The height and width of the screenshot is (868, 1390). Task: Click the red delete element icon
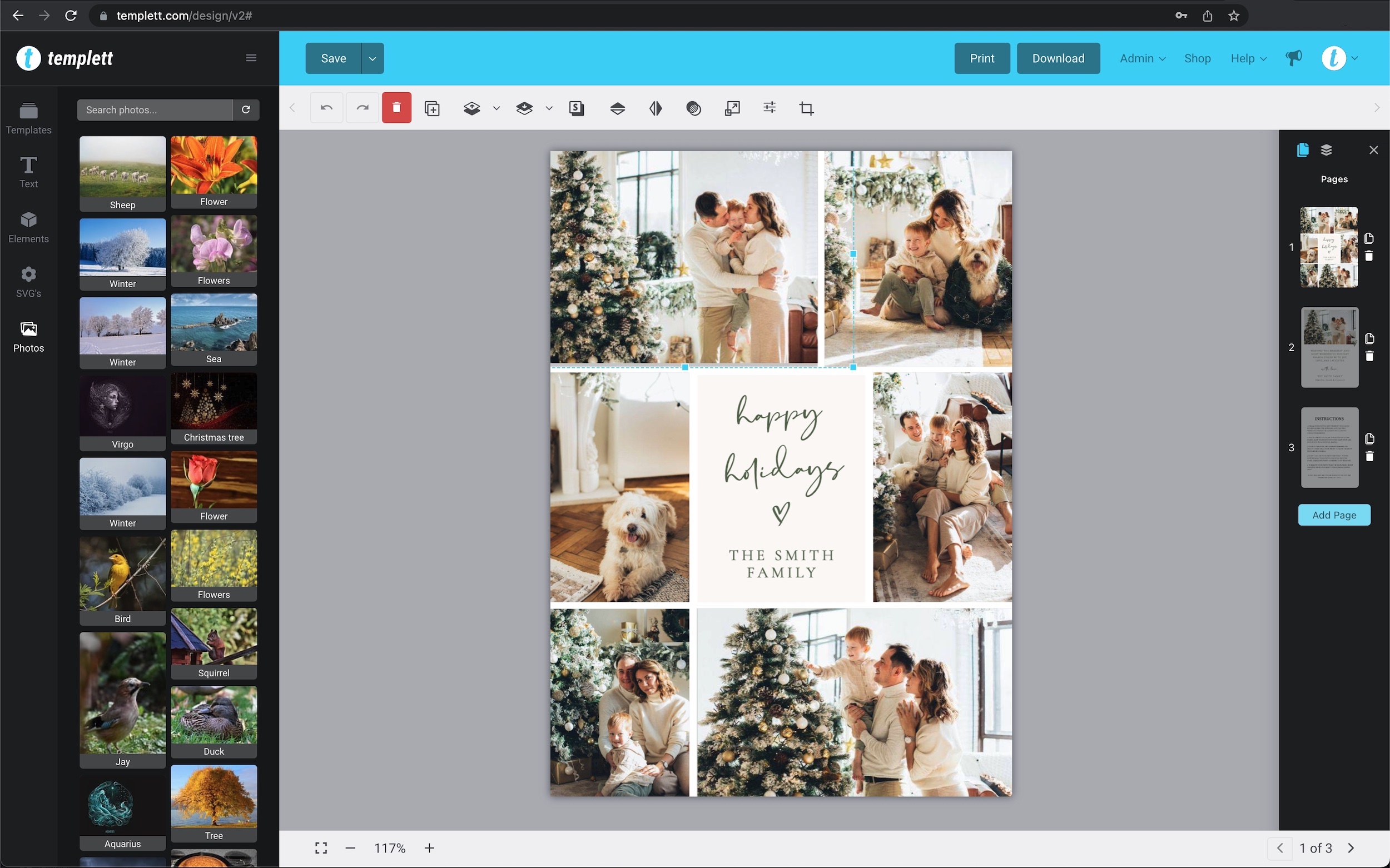click(x=396, y=108)
